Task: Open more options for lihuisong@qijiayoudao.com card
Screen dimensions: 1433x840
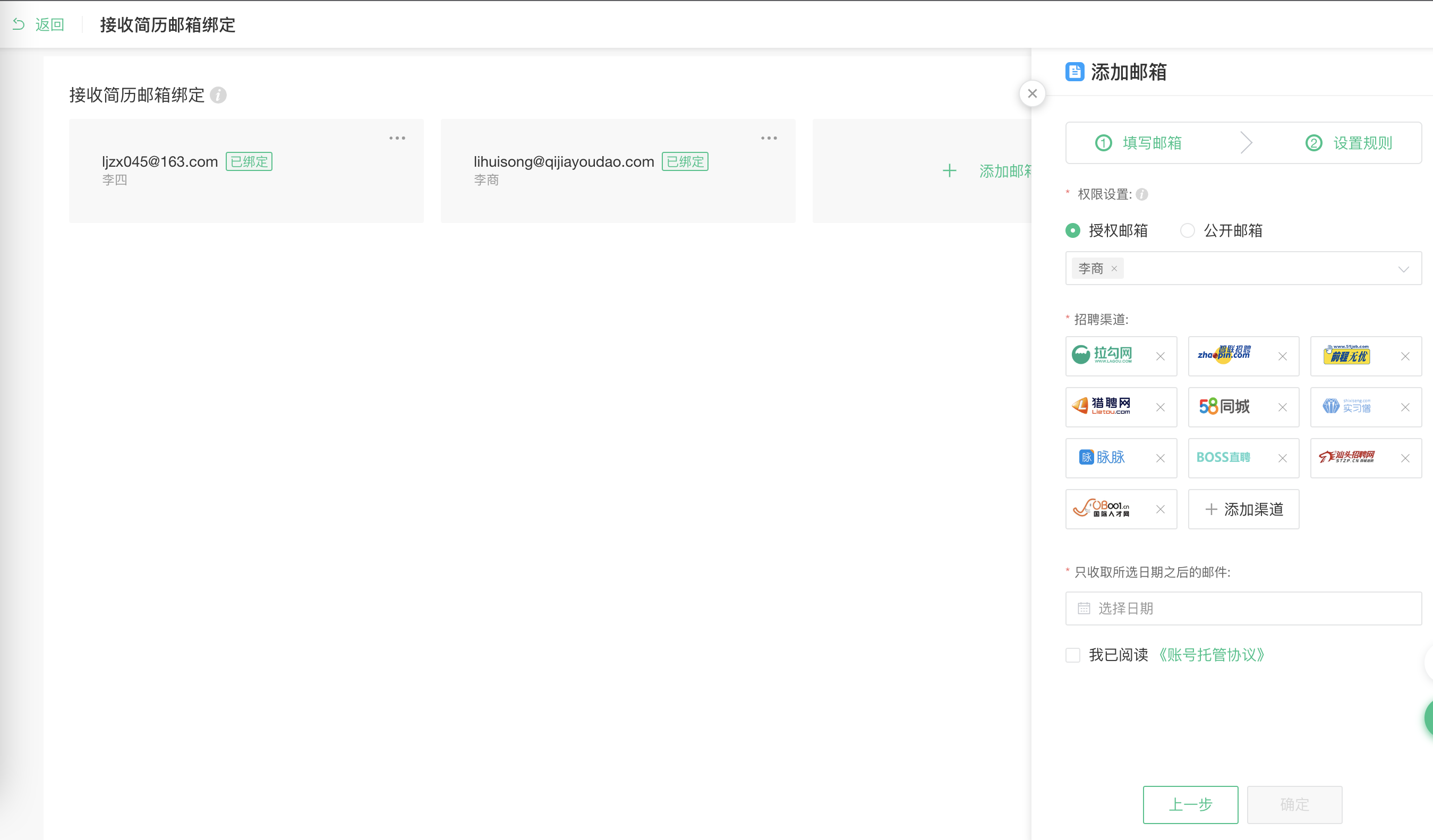Action: (x=769, y=138)
